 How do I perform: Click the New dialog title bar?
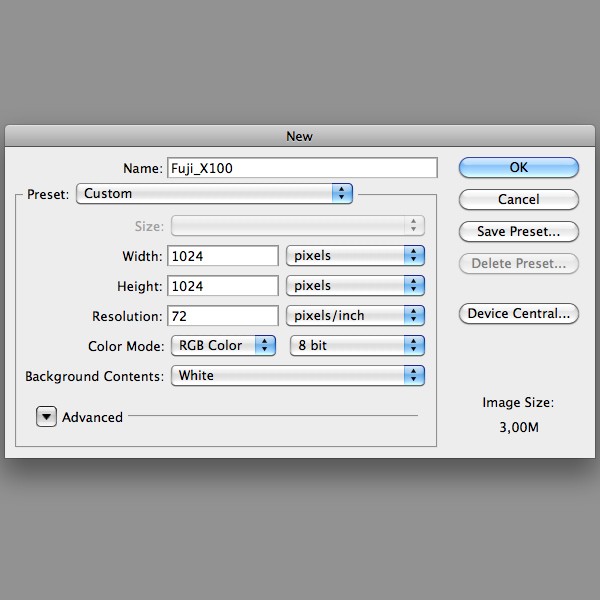pos(300,136)
